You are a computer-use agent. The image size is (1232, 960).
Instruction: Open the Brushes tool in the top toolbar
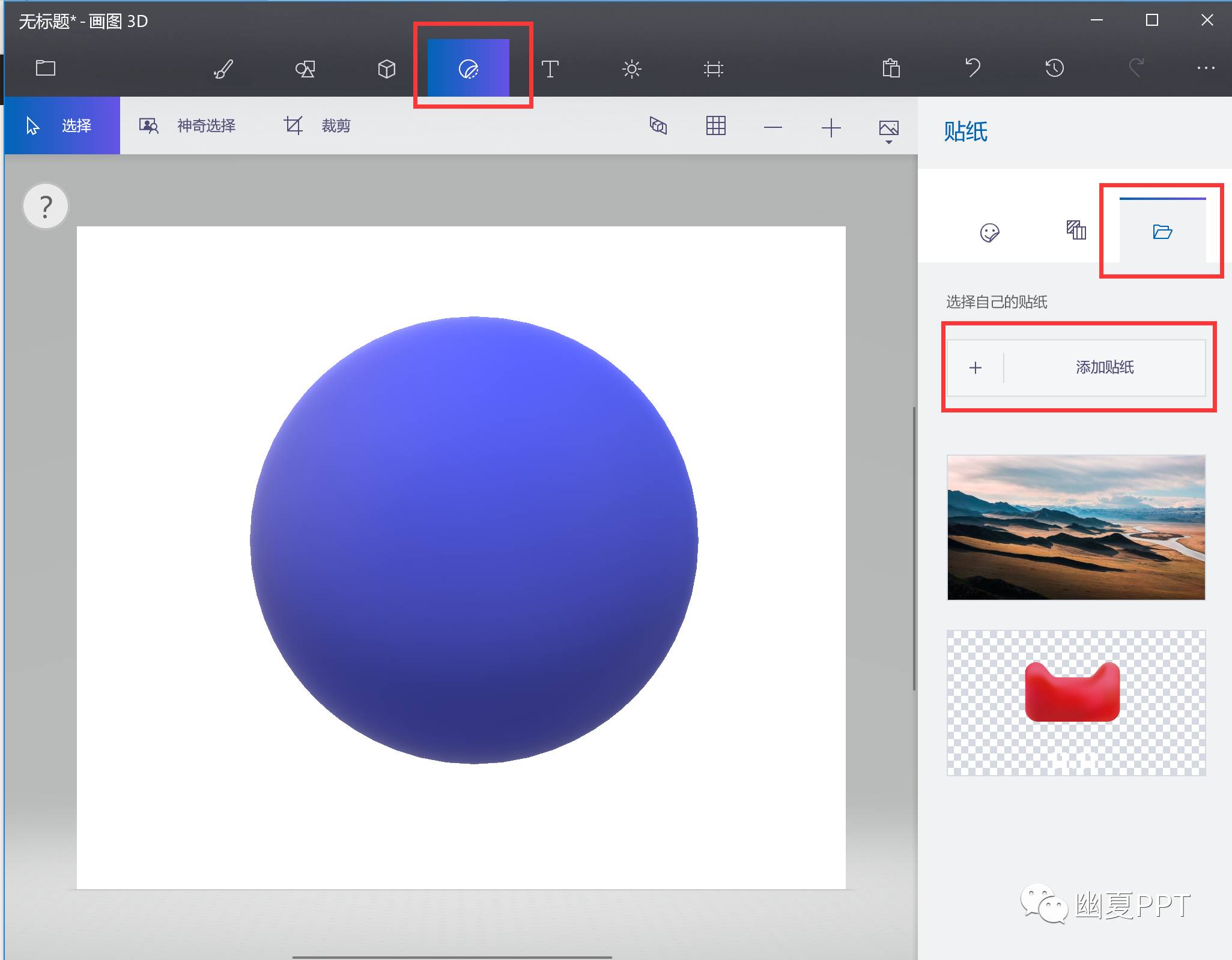click(x=223, y=68)
